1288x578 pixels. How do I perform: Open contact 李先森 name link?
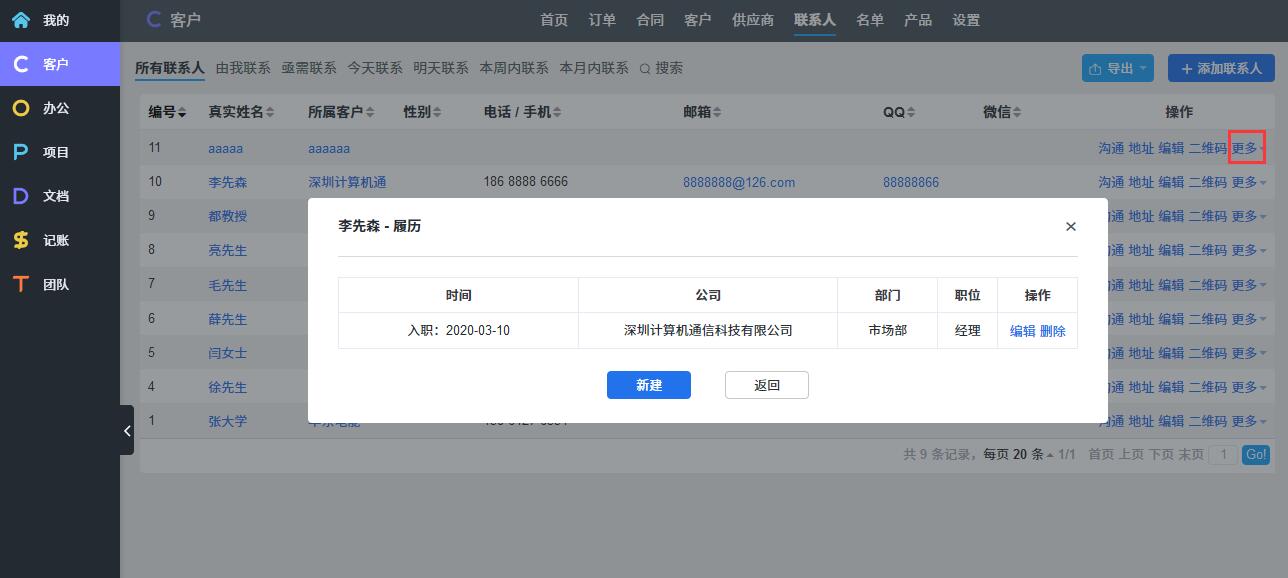227,182
